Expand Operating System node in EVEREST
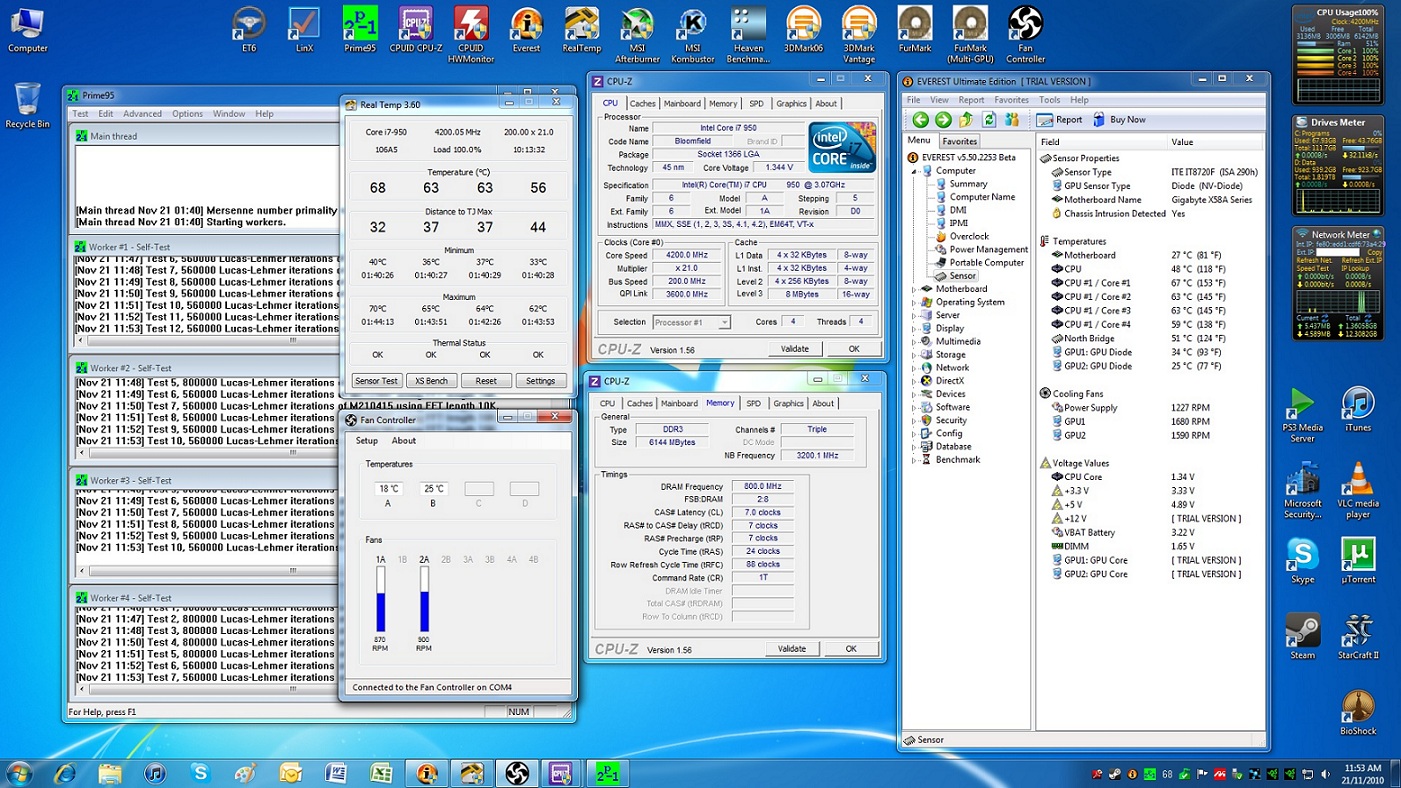Viewport: 1401px width, 788px height. pos(914,302)
